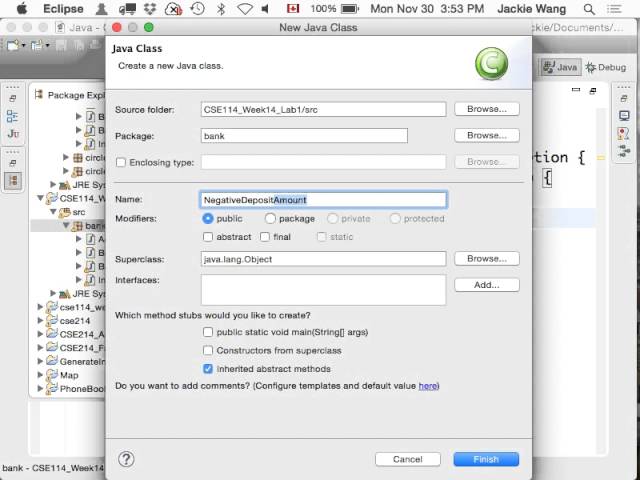The width and height of the screenshot is (640, 480).
Task: Open the Wi-Fi menu bar icon
Action: [x=245, y=9]
